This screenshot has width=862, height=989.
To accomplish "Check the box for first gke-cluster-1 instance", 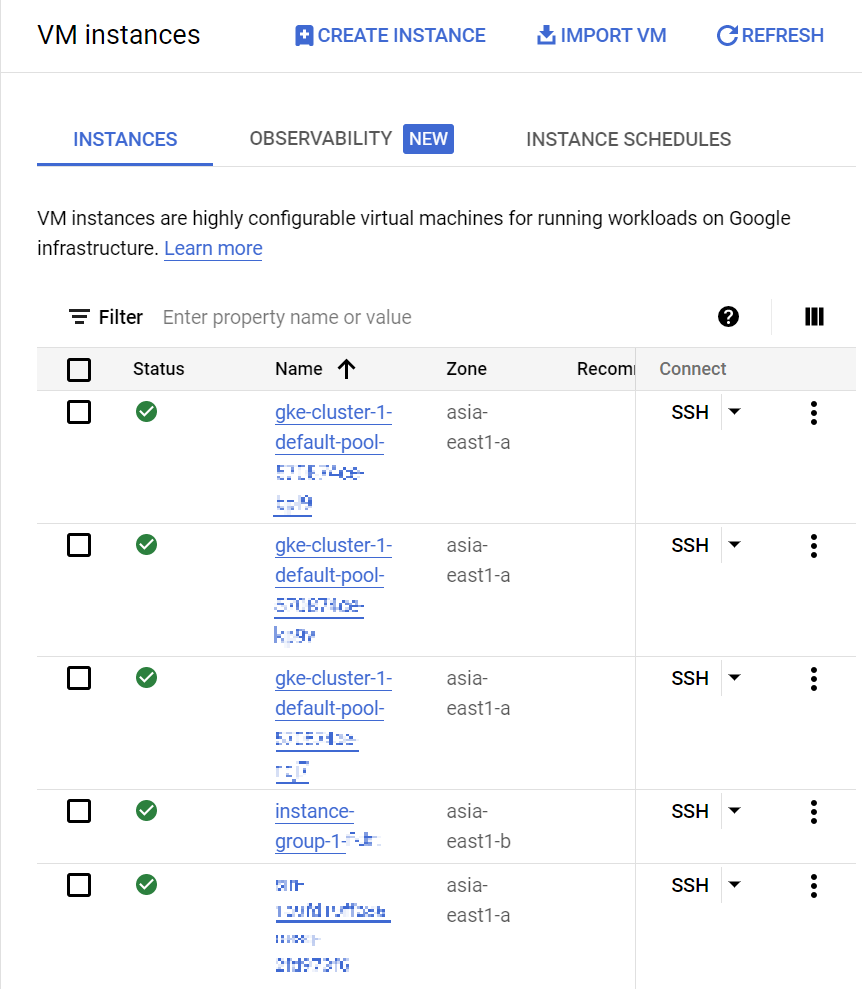I will click(x=79, y=413).
